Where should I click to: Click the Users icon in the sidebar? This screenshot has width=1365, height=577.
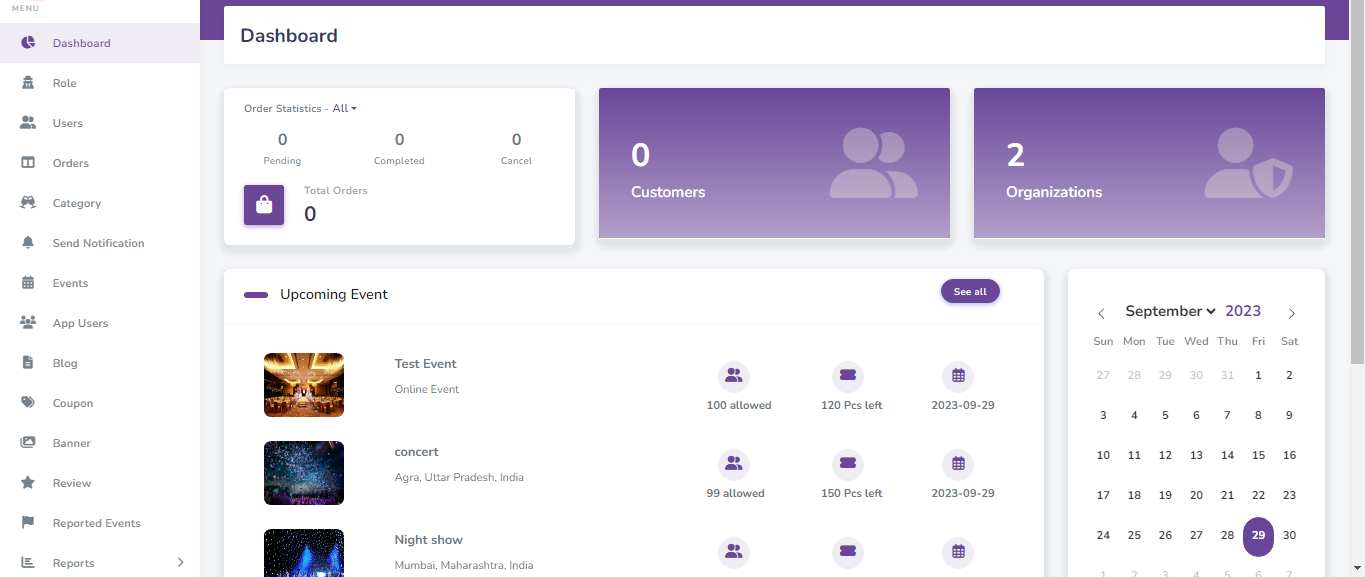coord(28,122)
